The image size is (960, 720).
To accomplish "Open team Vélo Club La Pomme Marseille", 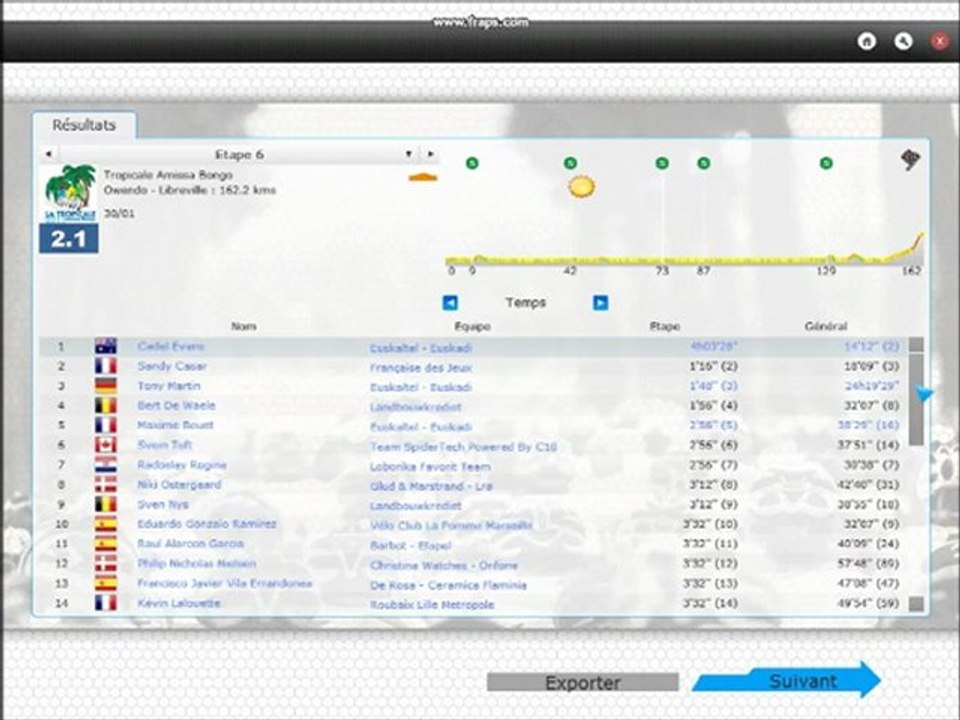I will 451,525.
